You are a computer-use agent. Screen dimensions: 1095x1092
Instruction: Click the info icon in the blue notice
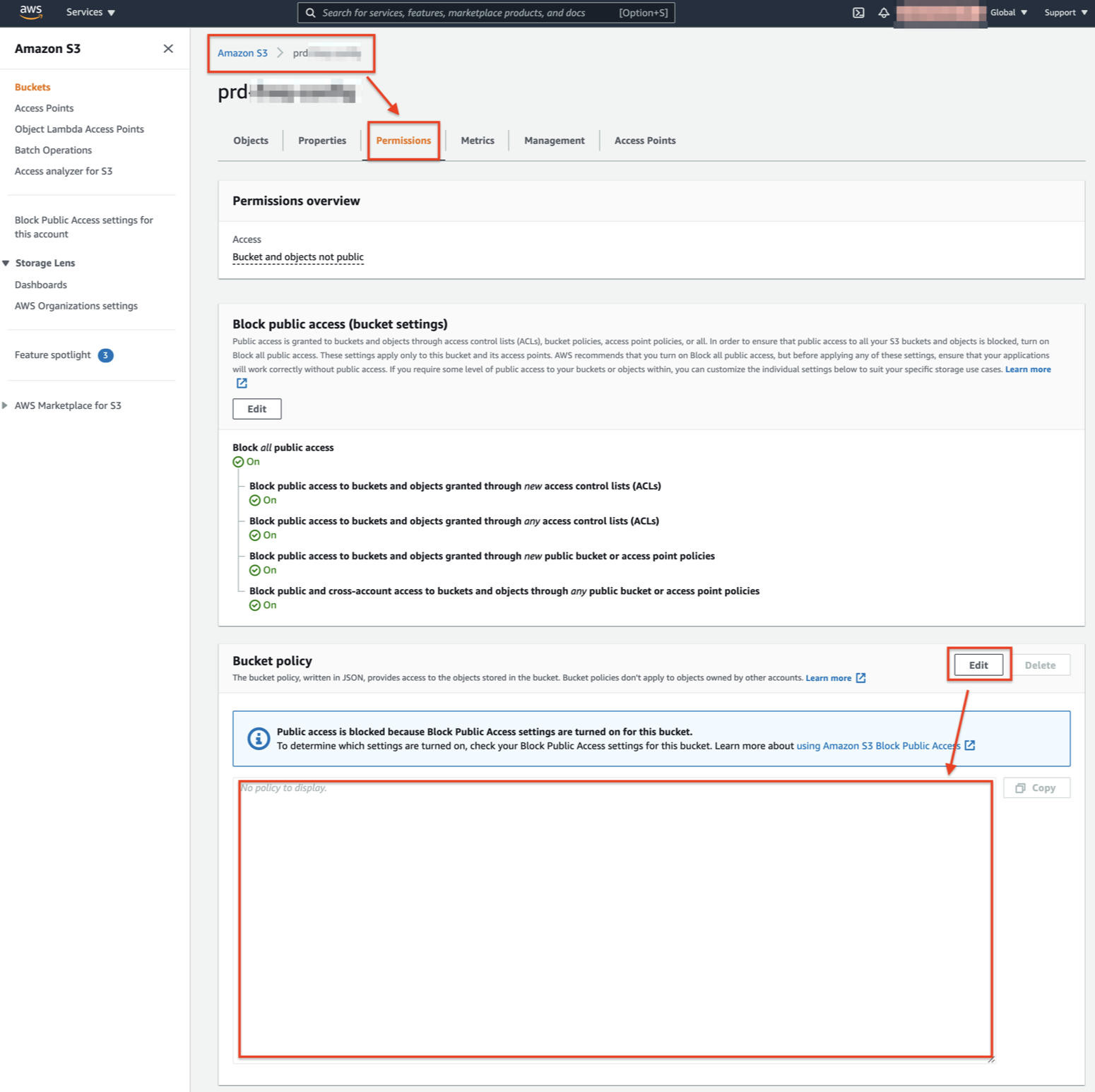coord(259,739)
